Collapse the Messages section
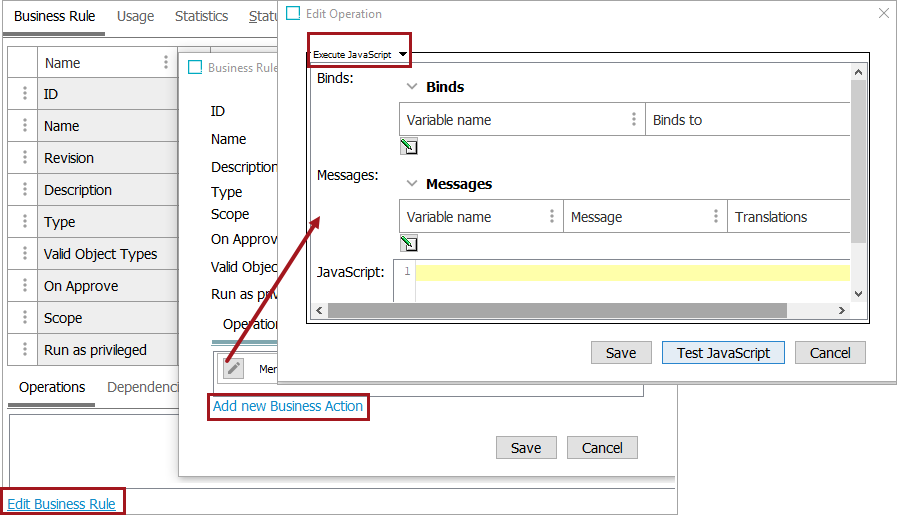Screen dimensions: 897x515 (411, 184)
